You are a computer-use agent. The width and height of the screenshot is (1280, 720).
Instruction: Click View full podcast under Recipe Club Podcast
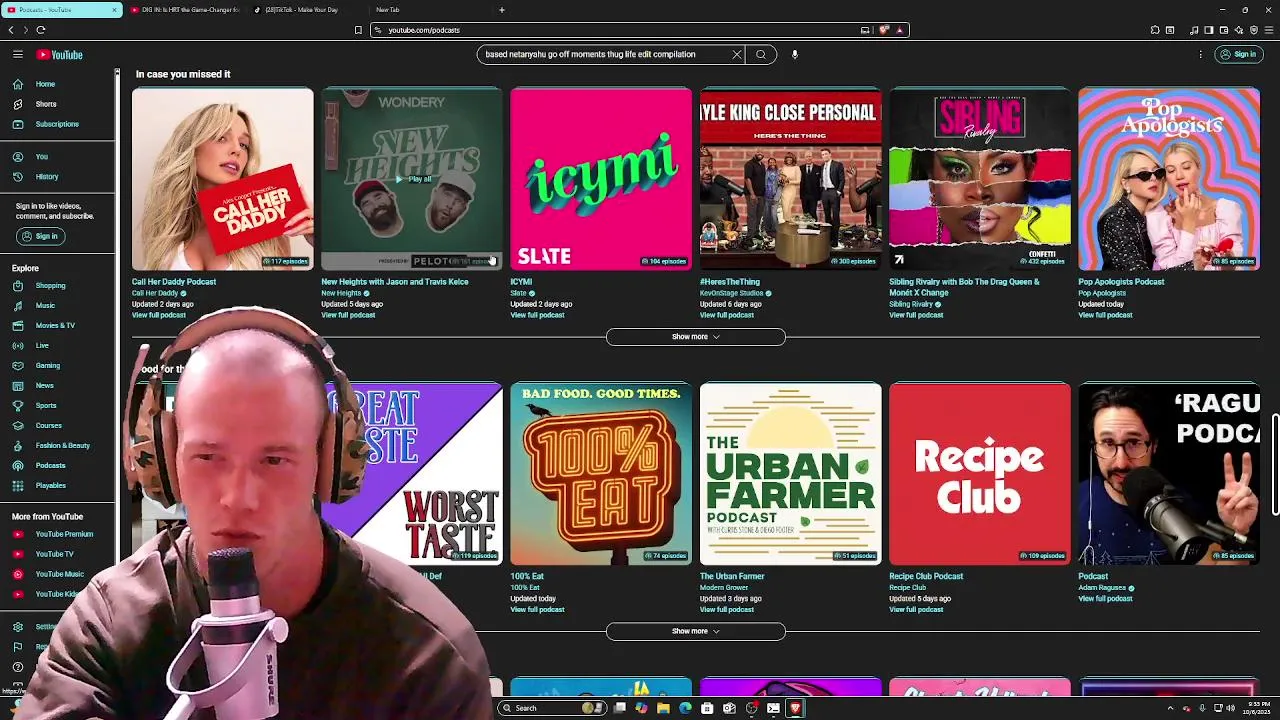click(916, 609)
